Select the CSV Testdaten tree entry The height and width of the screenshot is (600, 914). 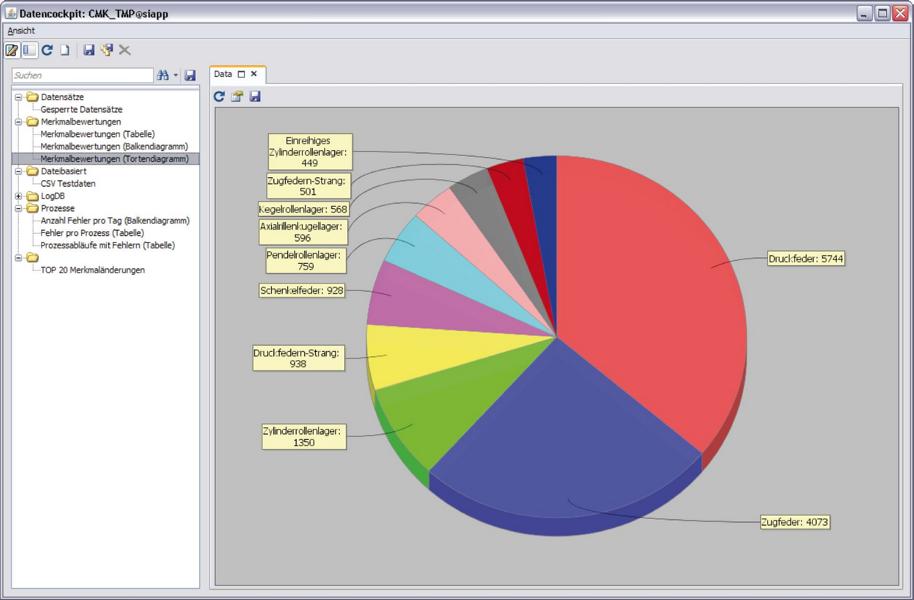point(68,184)
